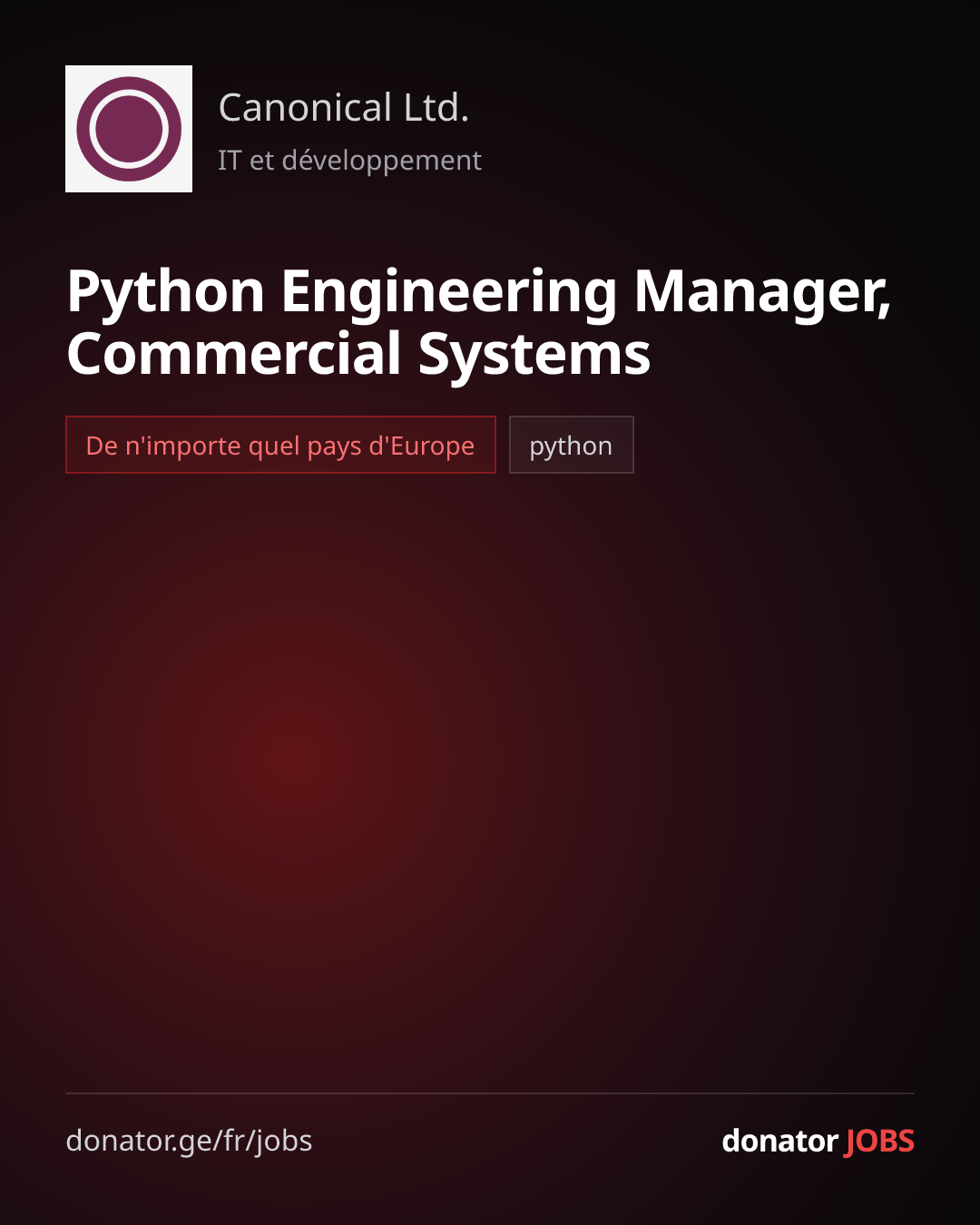
Task: Click the word Python in the job title
Action: pyautogui.click(x=166, y=292)
